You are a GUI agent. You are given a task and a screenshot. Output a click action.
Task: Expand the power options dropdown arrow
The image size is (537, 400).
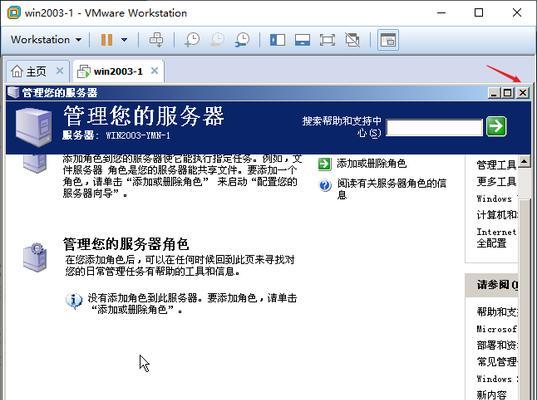pyautogui.click(x=124, y=40)
